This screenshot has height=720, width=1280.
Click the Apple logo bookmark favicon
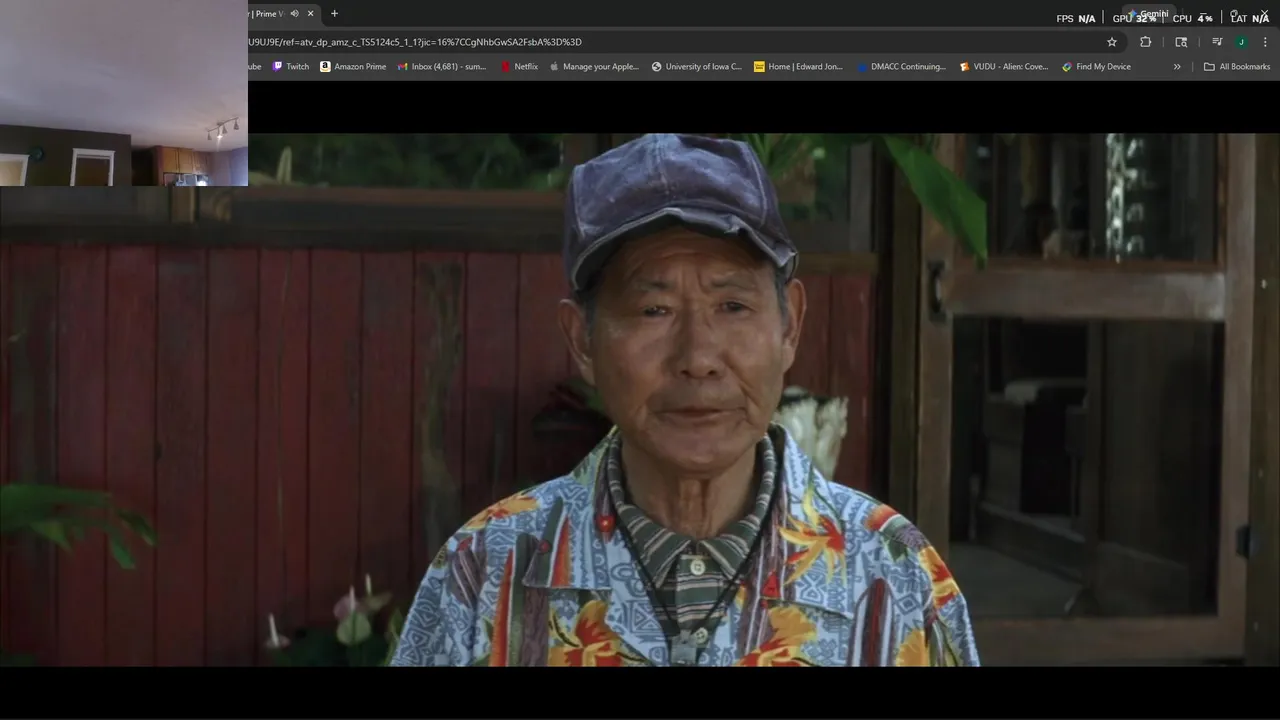click(555, 67)
